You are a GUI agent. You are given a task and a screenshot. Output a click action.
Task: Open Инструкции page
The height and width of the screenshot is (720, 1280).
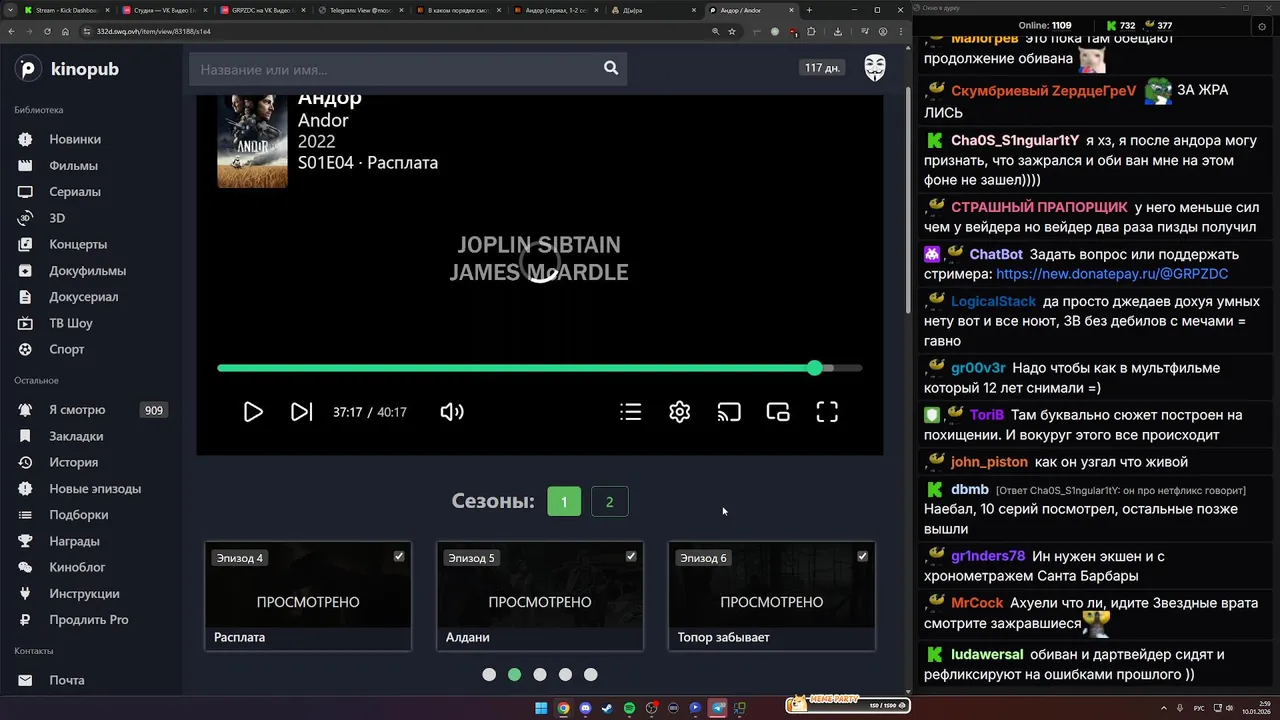point(84,593)
